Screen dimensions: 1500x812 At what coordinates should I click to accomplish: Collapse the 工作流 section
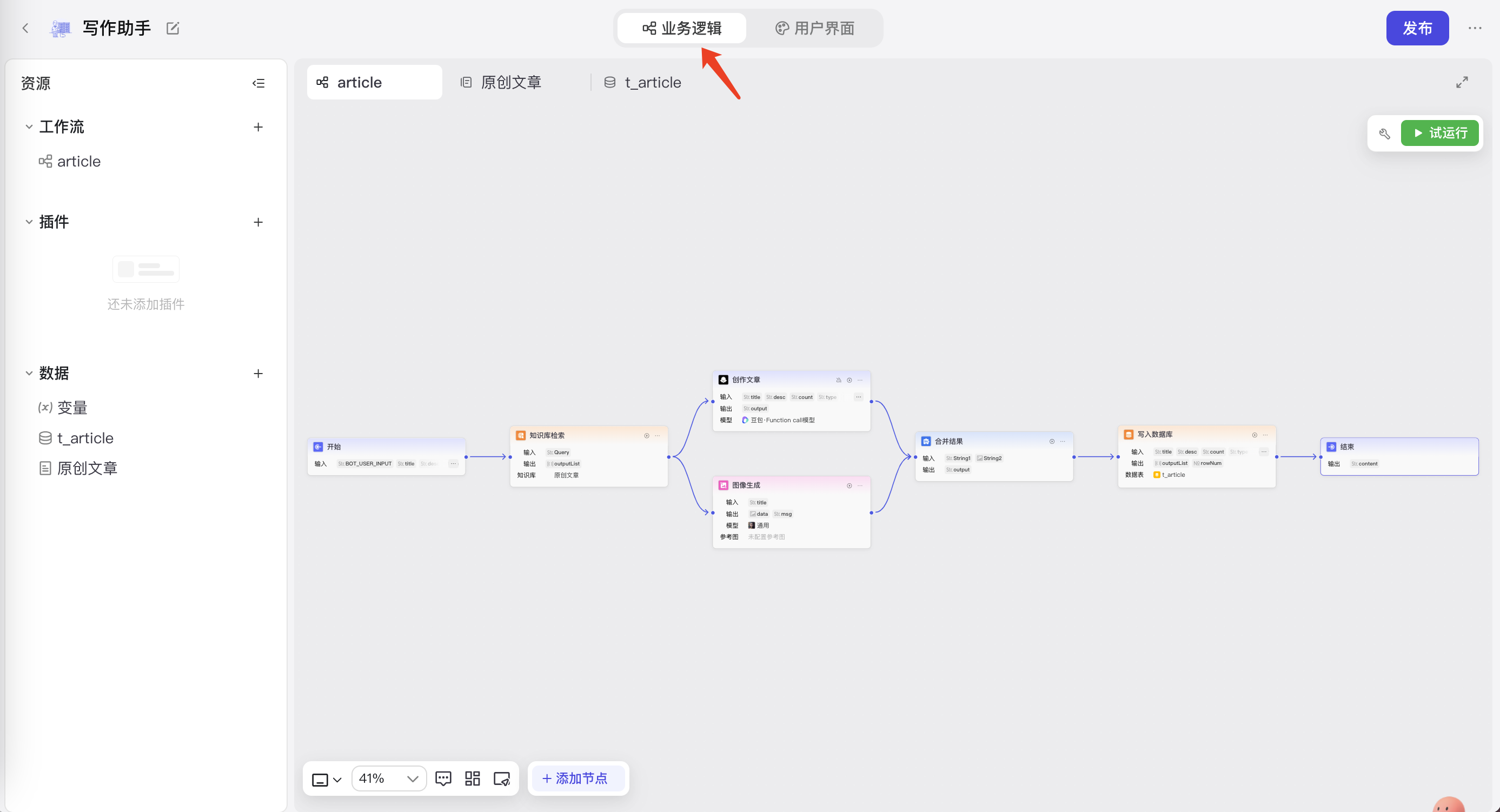(x=29, y=127)
